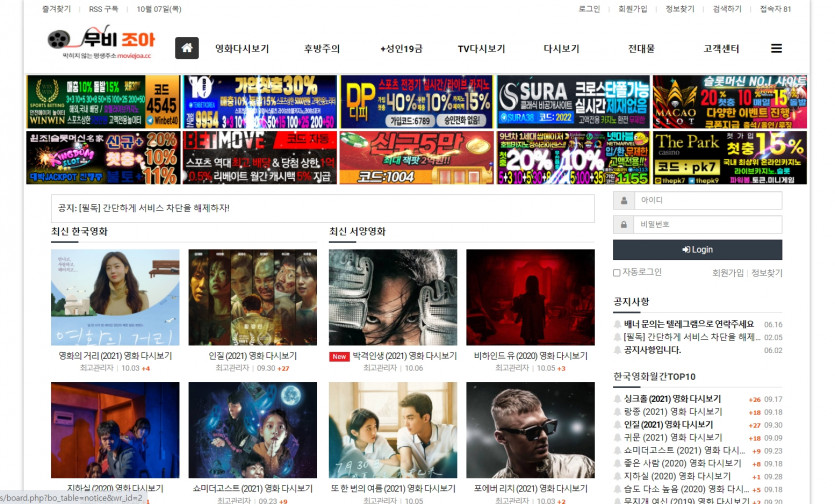
Task: Open the 고객센터 menu
Action: (721, 49)
